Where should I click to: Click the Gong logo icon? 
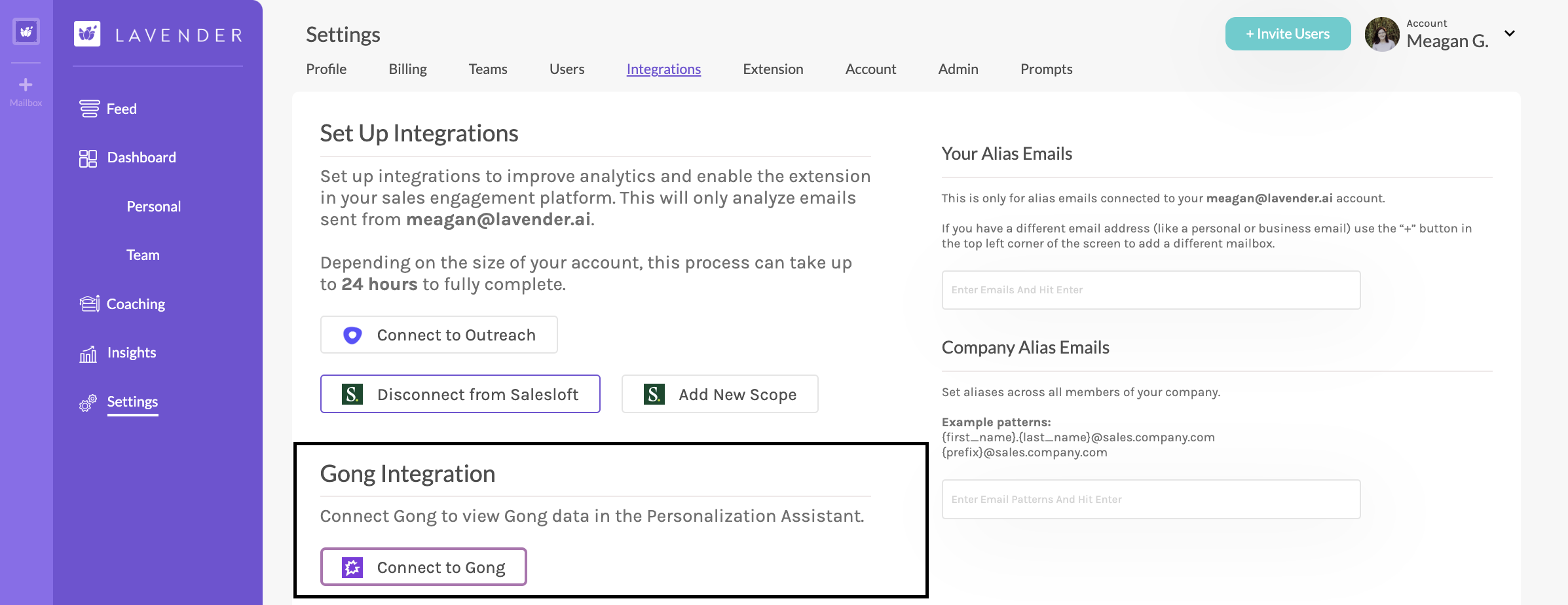point(352,567)
